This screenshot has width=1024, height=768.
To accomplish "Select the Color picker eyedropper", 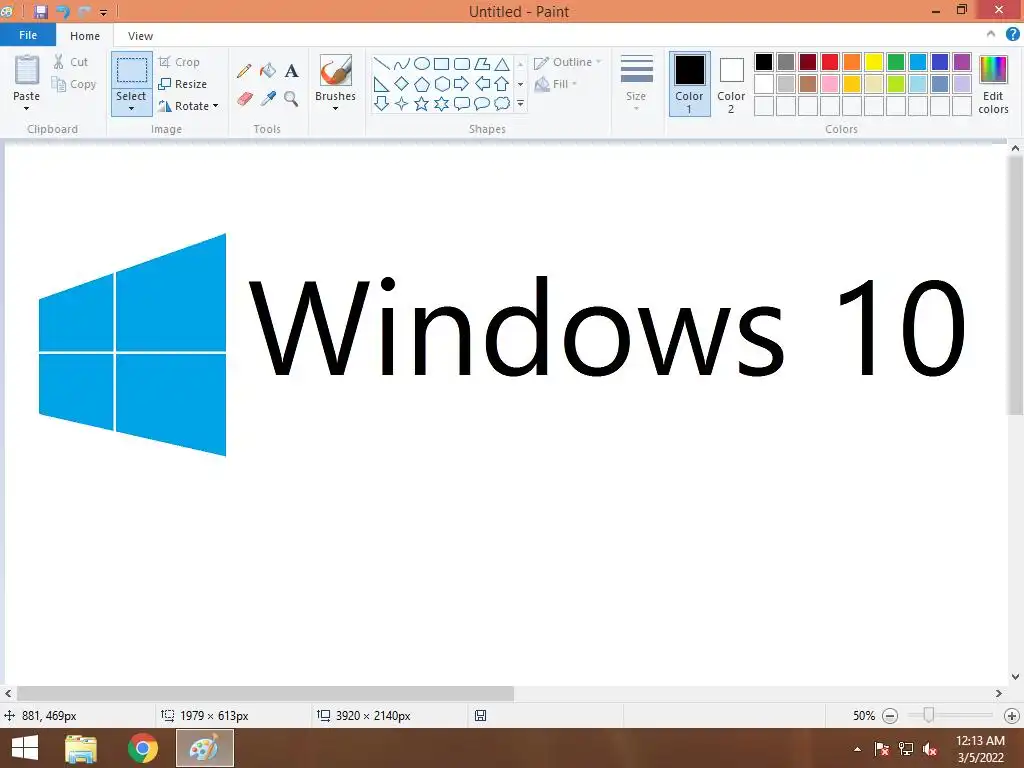I will pyautogui.click(x=268, y=99).
